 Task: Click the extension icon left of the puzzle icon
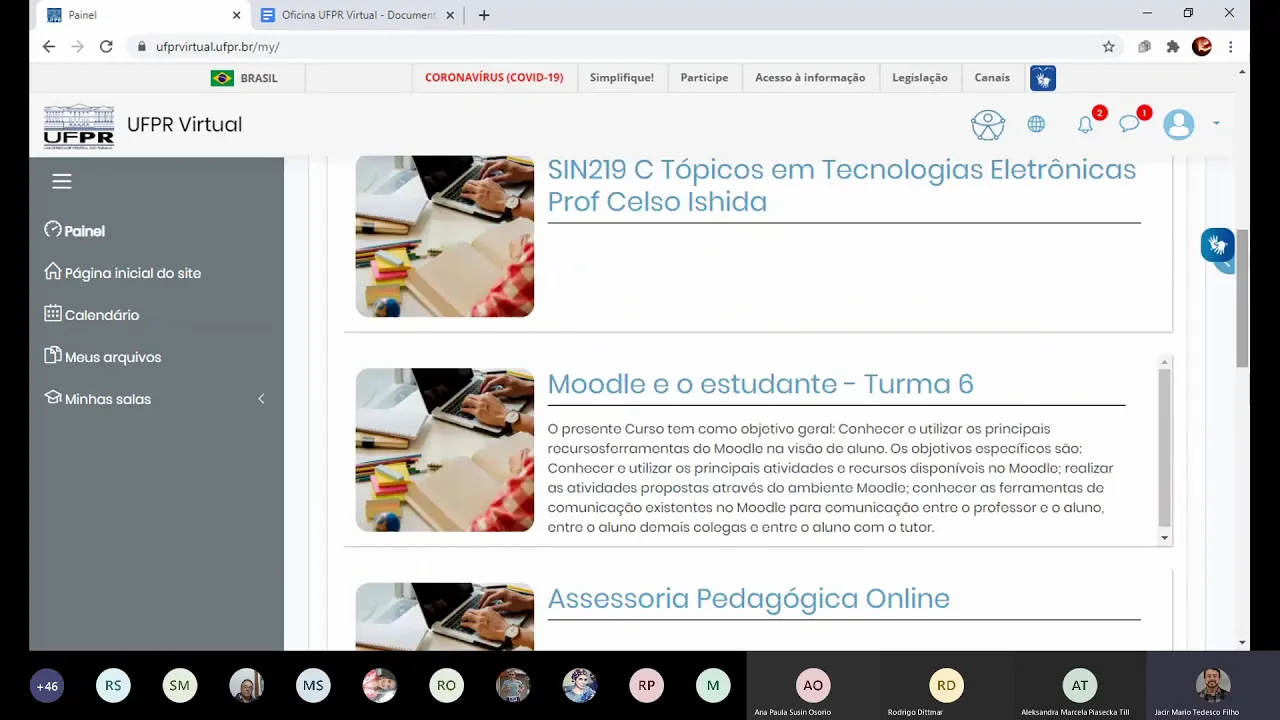[x=1144, y=46]
